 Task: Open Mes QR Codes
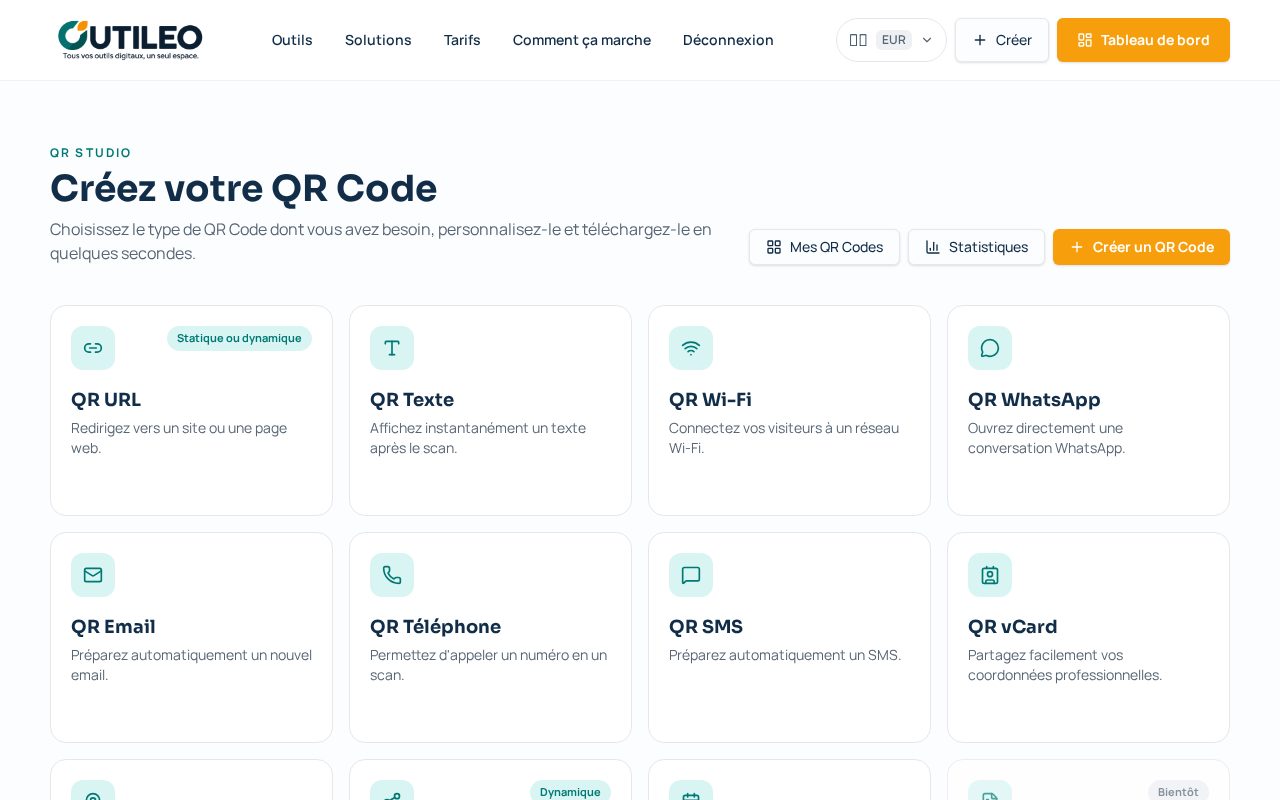(824, 247)
